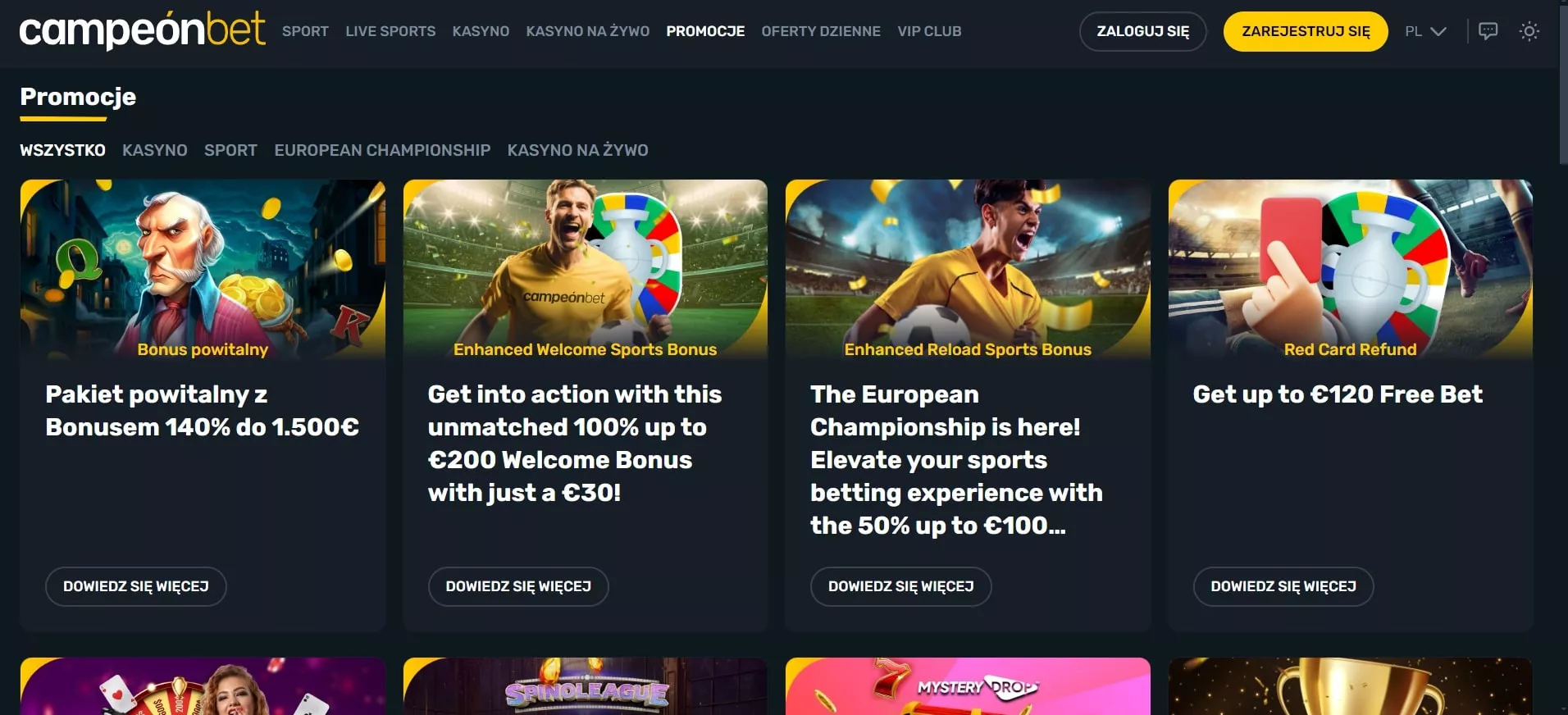
Task: Open the Bonus powitalny banner image
Action: 203,270
